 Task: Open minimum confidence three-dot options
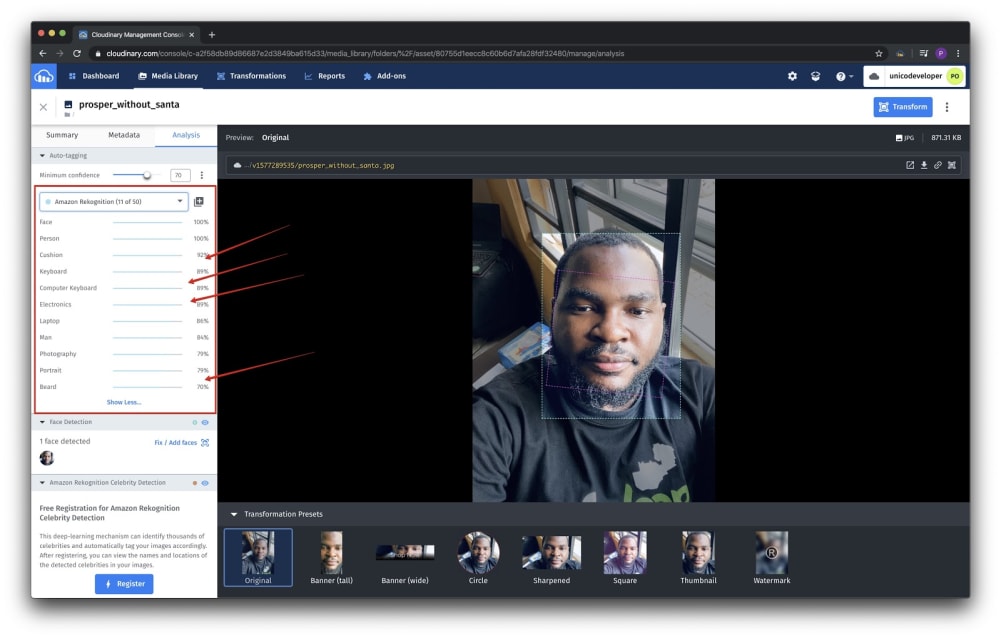coord(202,175)
